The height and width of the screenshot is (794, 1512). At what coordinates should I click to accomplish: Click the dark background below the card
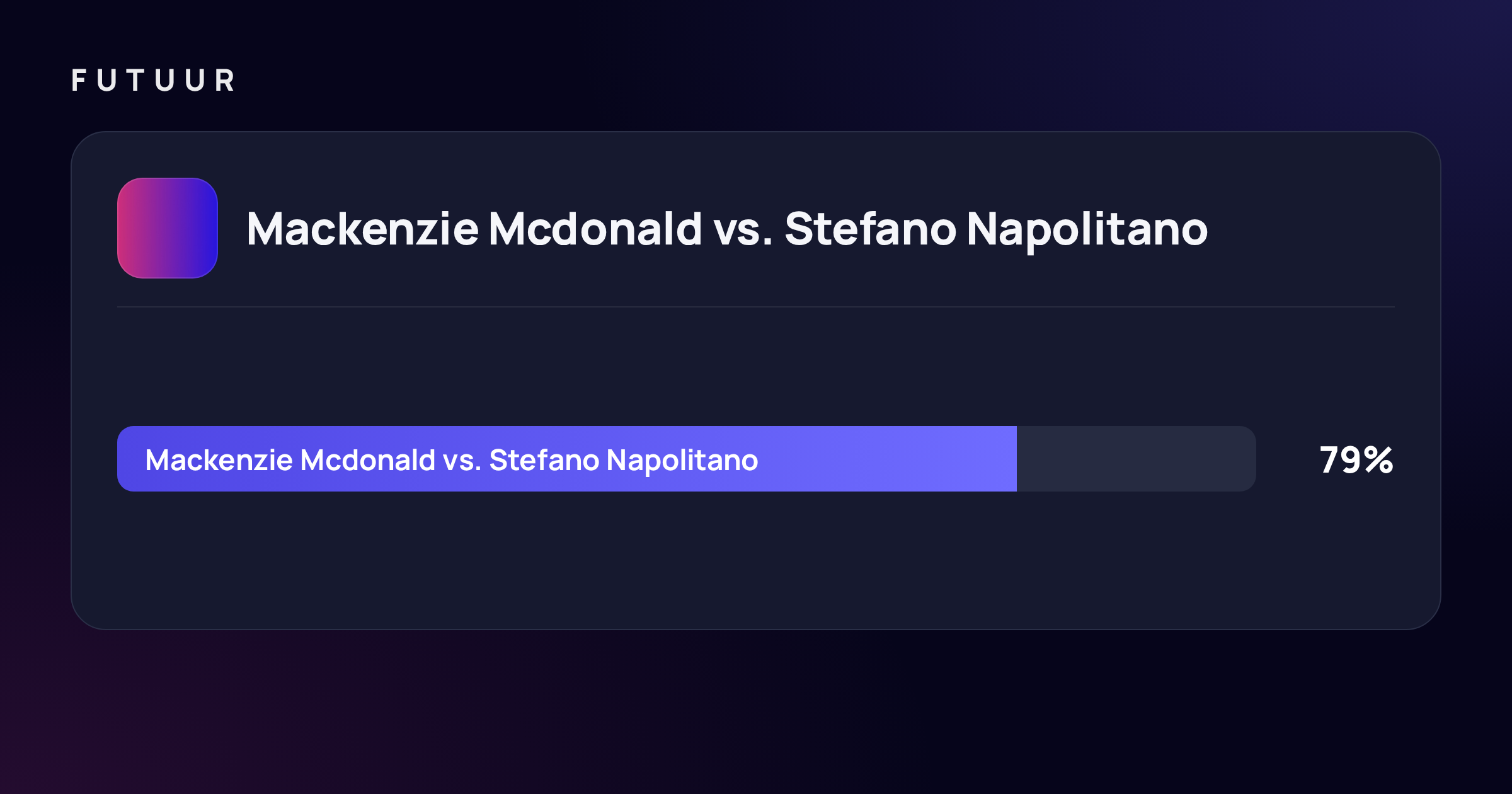756,712
